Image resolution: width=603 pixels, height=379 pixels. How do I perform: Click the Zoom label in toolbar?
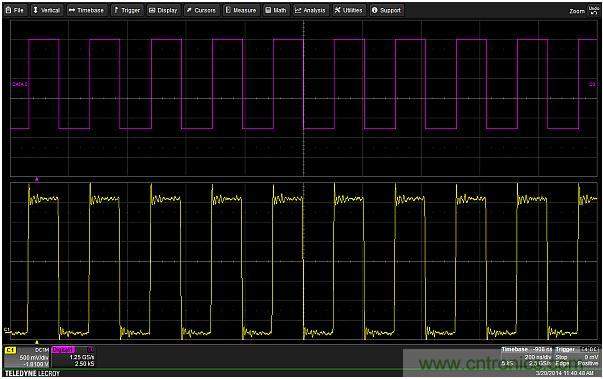577,11
